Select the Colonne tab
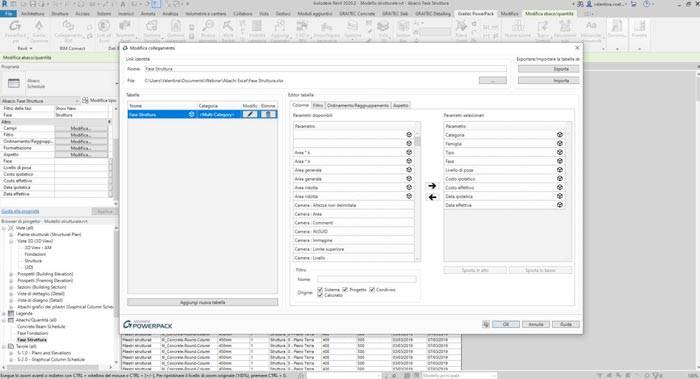 pyautogui.click(x=300, y=105)
